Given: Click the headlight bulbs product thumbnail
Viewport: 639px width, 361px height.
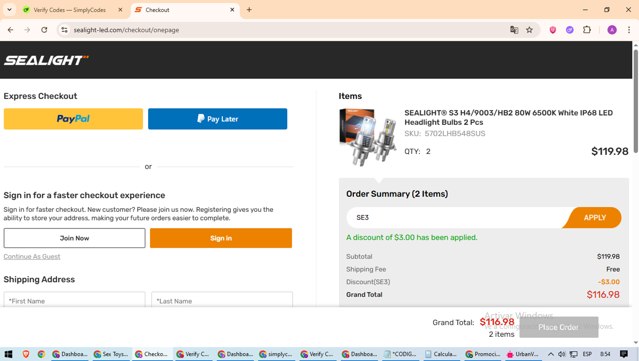Looking at the screenshot, I should pos(368,137).
